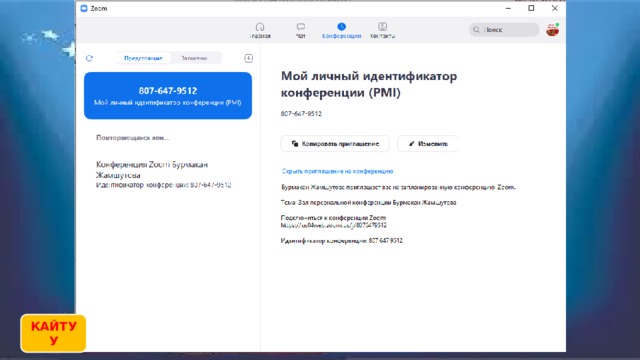The width and height of the screenshot is (640, 360).
Task: Open the Home (Главная) tab
Action: click(260, 31)
